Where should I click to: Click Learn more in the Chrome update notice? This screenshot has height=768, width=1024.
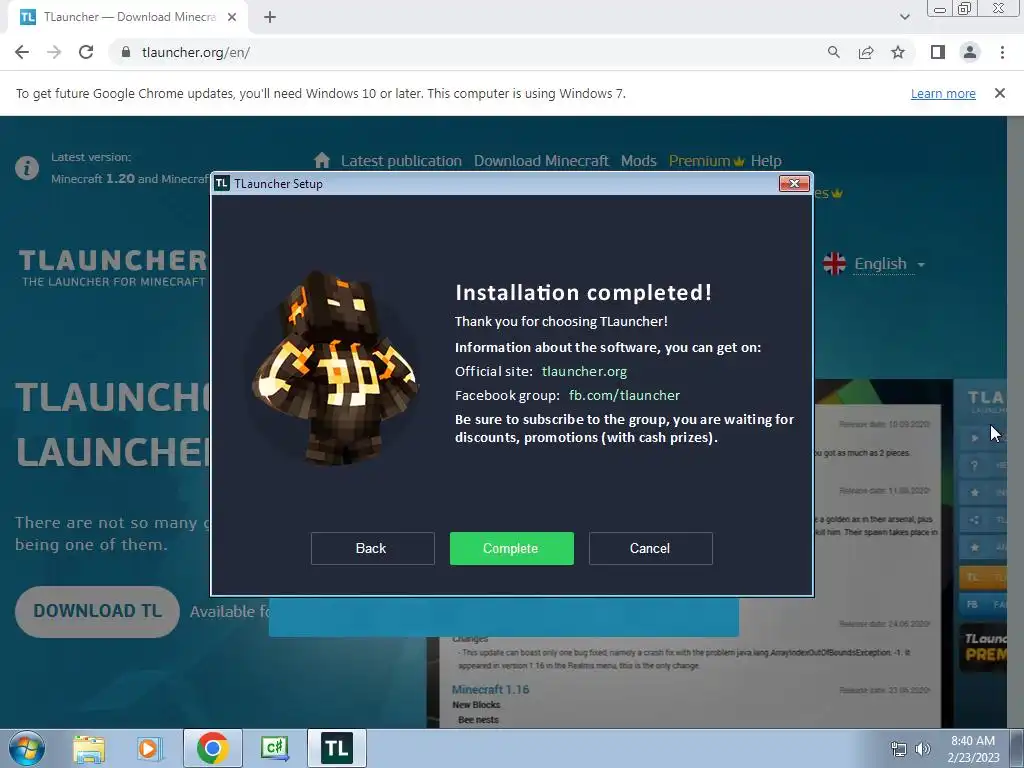(x=943, y=93)
